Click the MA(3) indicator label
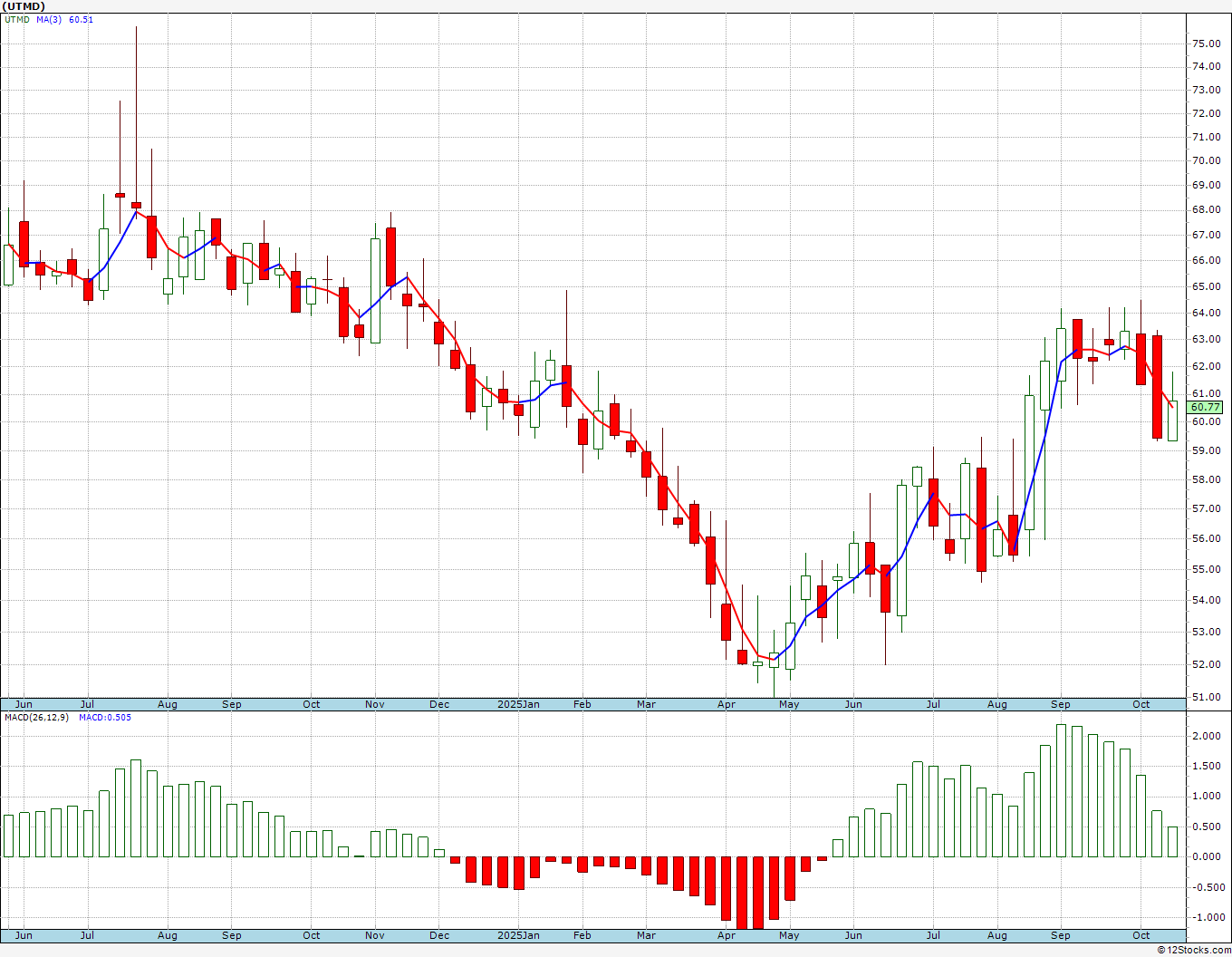Image resolution: width=1232 pixels, height=957 pixels. tap(49, 20)
